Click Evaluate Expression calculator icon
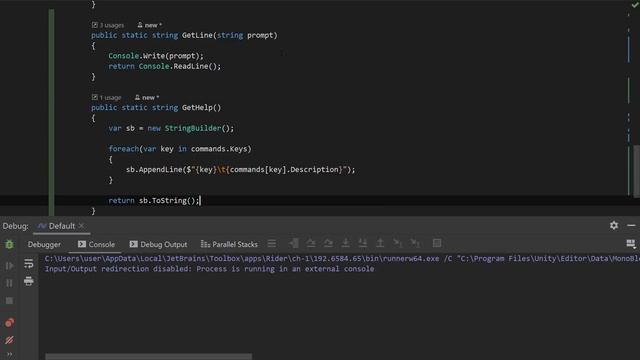This screenshot has width=640, height=360. (x=437, y=244)
